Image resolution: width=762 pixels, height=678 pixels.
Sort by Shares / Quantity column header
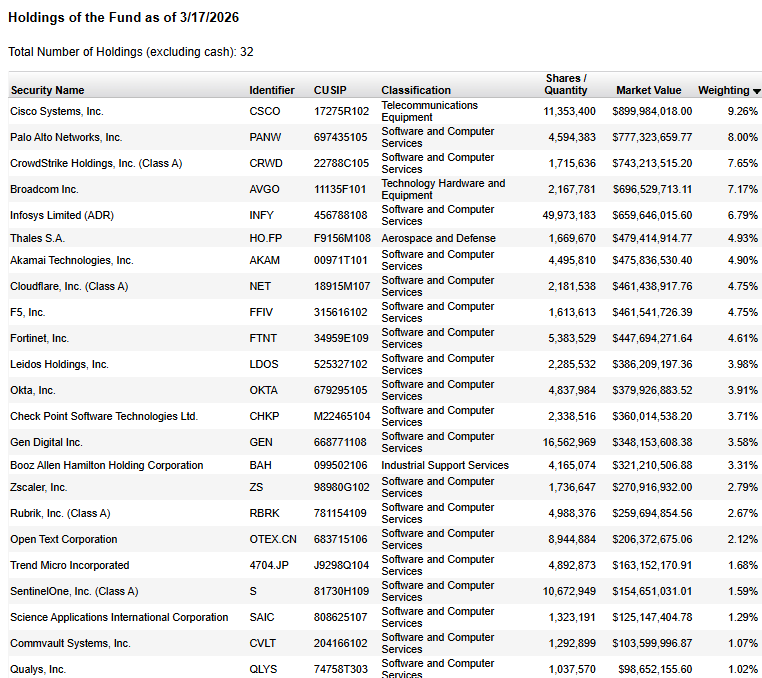tap(566, 85)
